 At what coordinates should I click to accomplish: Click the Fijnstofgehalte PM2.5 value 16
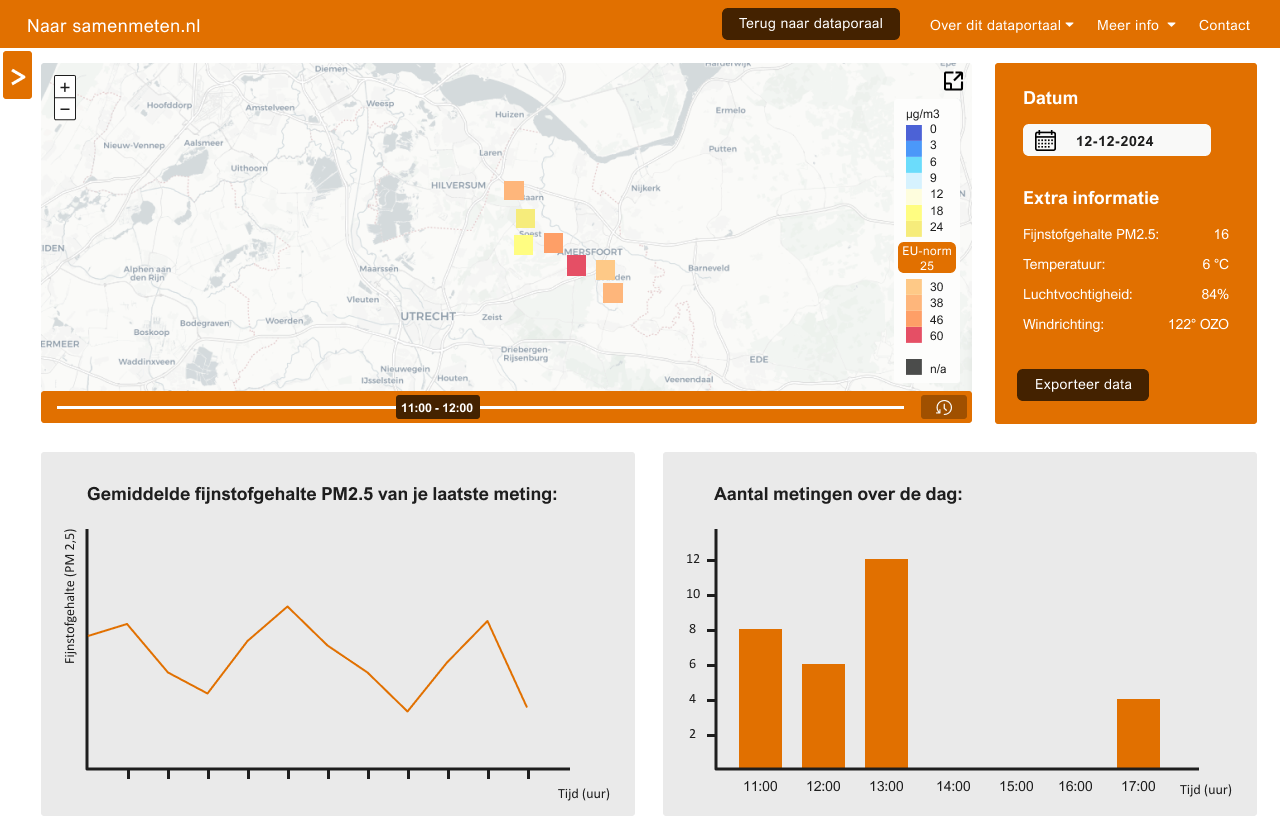pyautogui.click(x=1221, y=235)
